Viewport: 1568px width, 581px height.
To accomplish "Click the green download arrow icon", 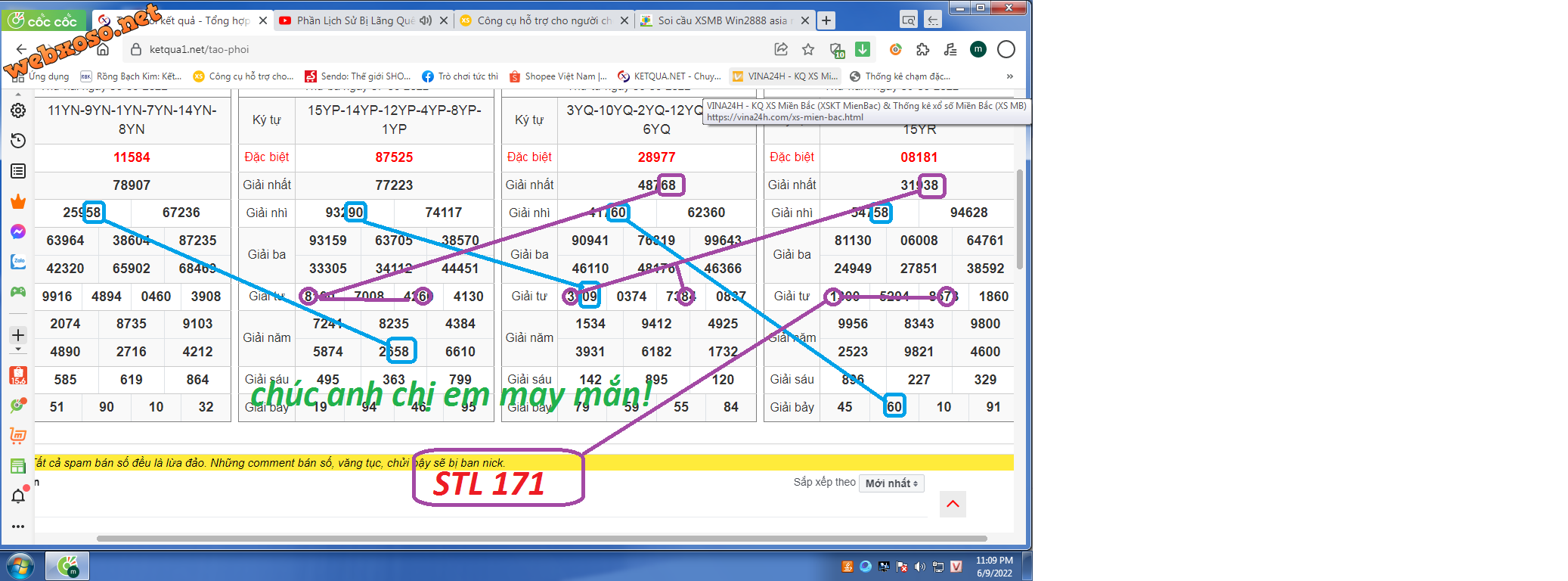I will [x=863, y=49].
